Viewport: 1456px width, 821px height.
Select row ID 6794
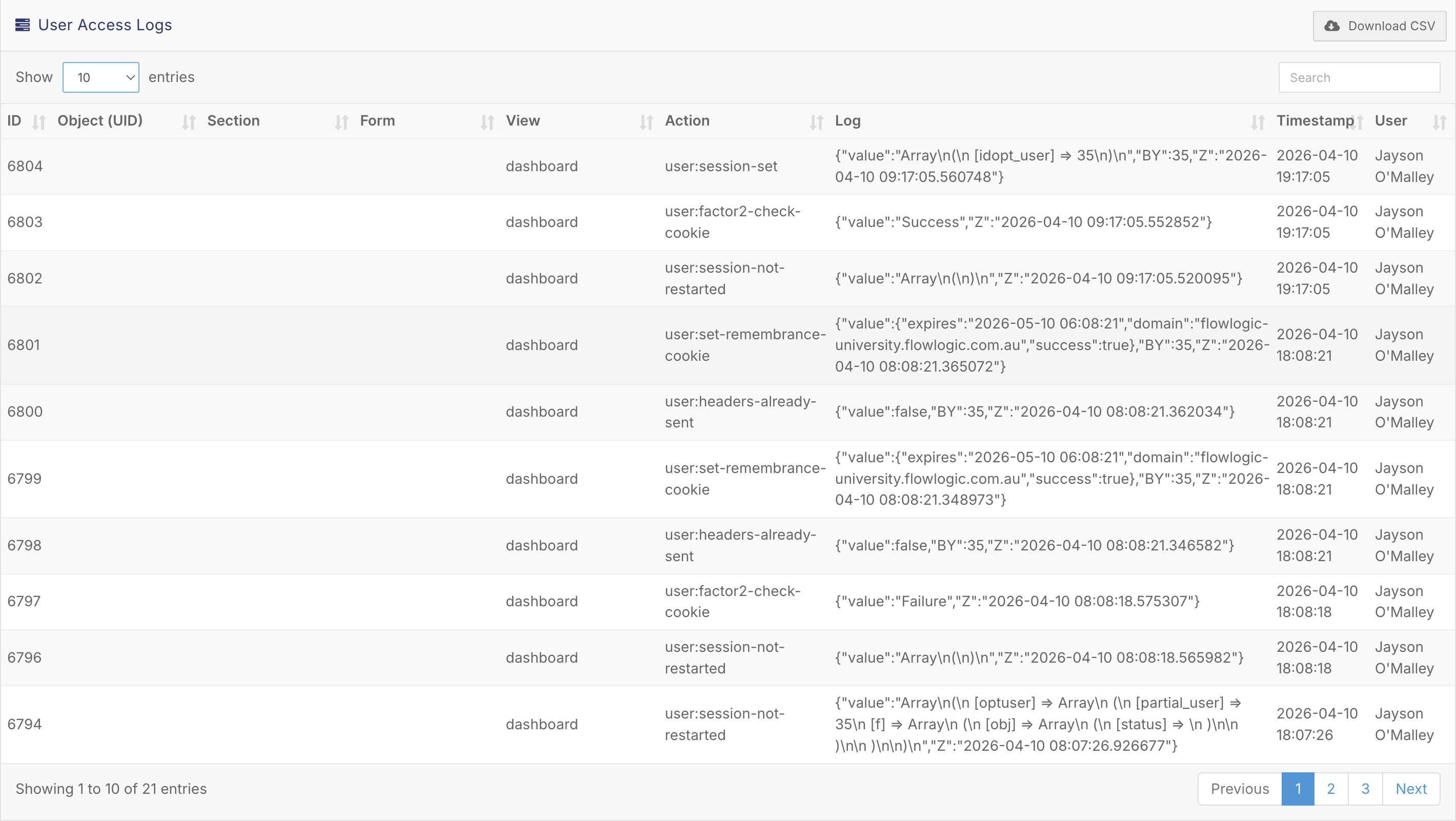coord(24,724)
